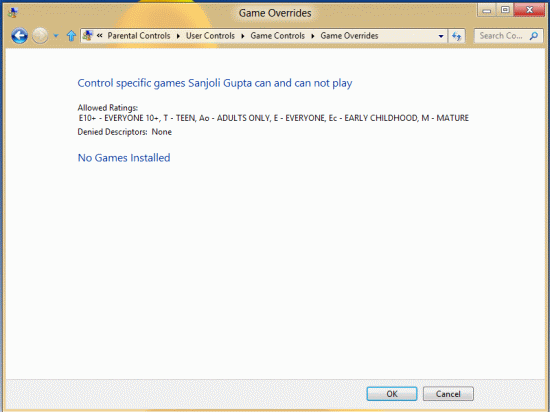Expand arrow after Game Controls breadcrumb
The height and width of the screenshot is (412, 550).
point(313,36)
